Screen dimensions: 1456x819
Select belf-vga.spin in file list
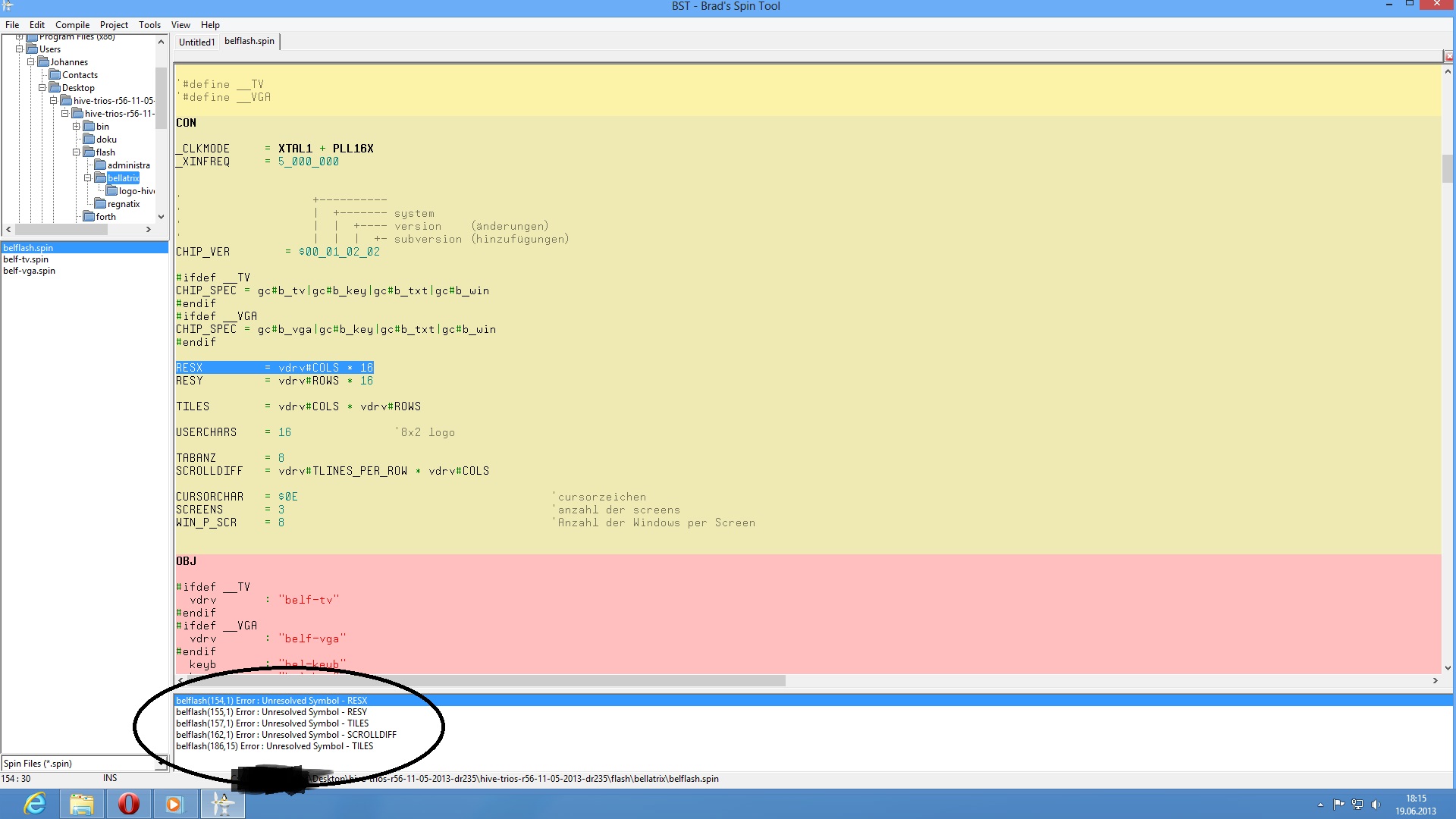(x=29, y=271)
